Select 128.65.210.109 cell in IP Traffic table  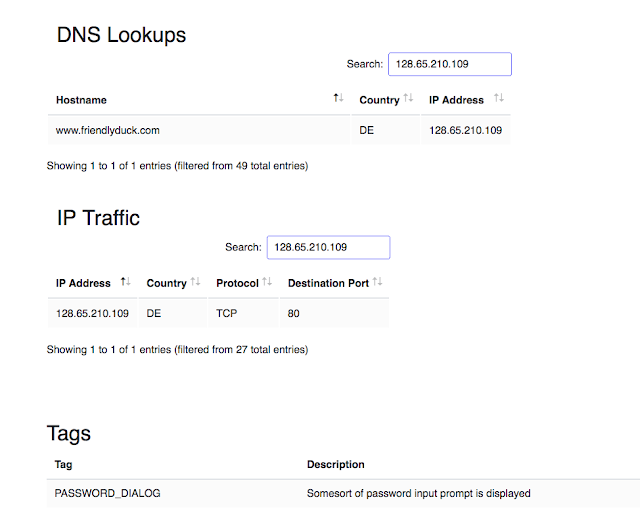click(92, 314)
